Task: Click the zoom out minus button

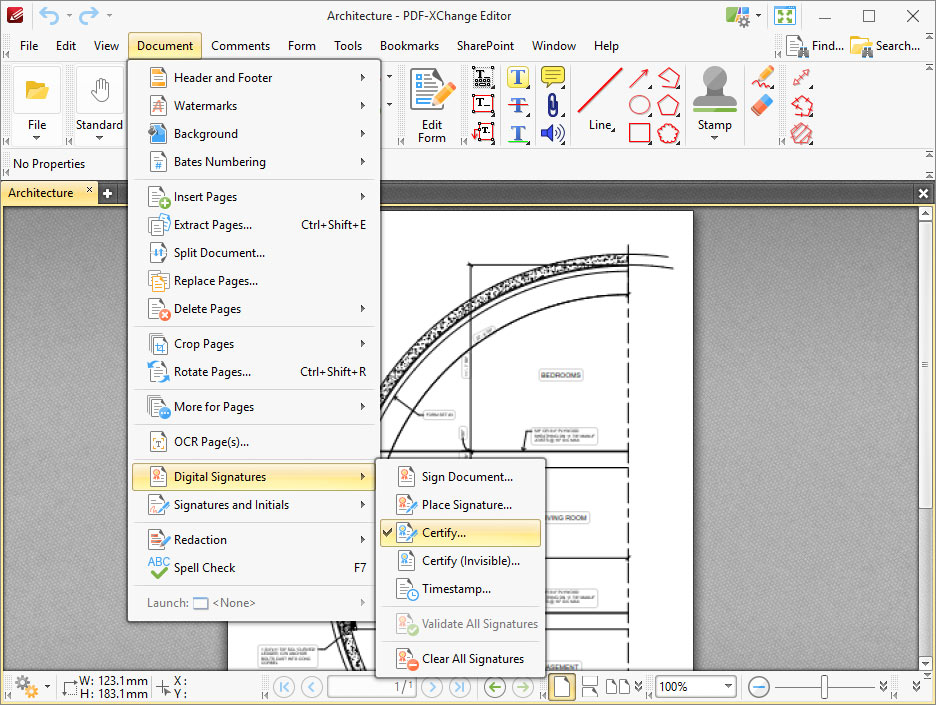Action: pyautogui.click(x=759, y=687)
